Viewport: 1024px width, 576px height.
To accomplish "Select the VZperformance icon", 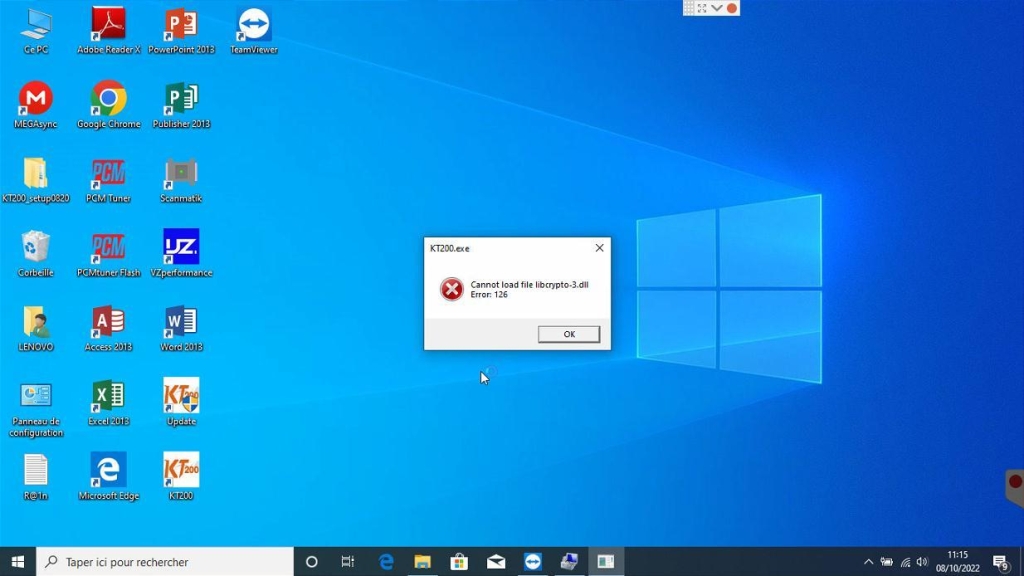I will point(181,253).
